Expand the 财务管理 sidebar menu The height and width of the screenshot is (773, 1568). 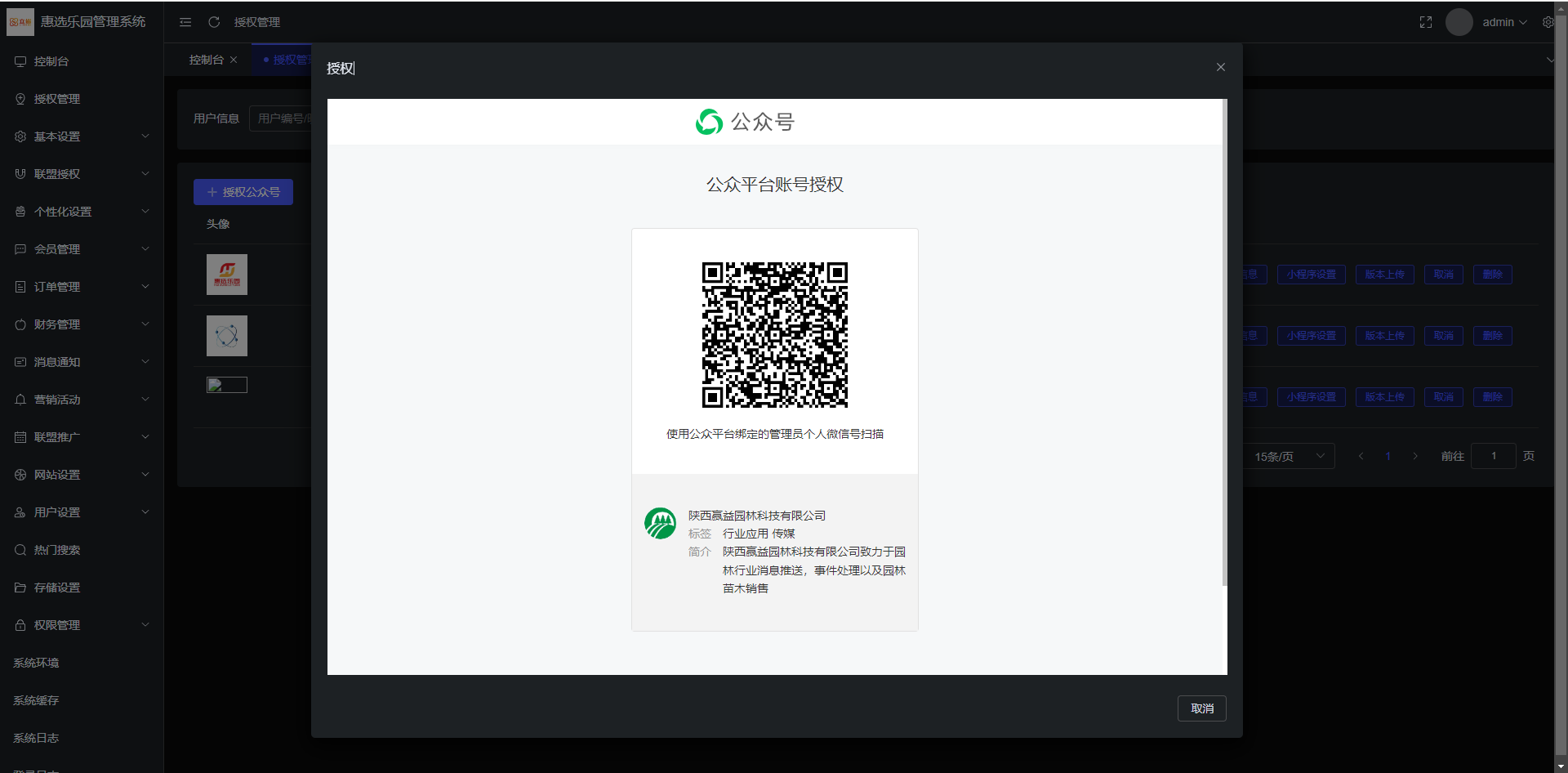[82, 324]
